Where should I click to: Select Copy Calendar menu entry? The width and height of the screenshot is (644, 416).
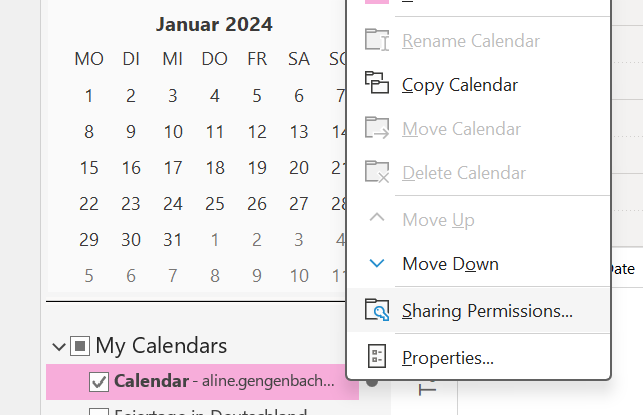(460, 85)
